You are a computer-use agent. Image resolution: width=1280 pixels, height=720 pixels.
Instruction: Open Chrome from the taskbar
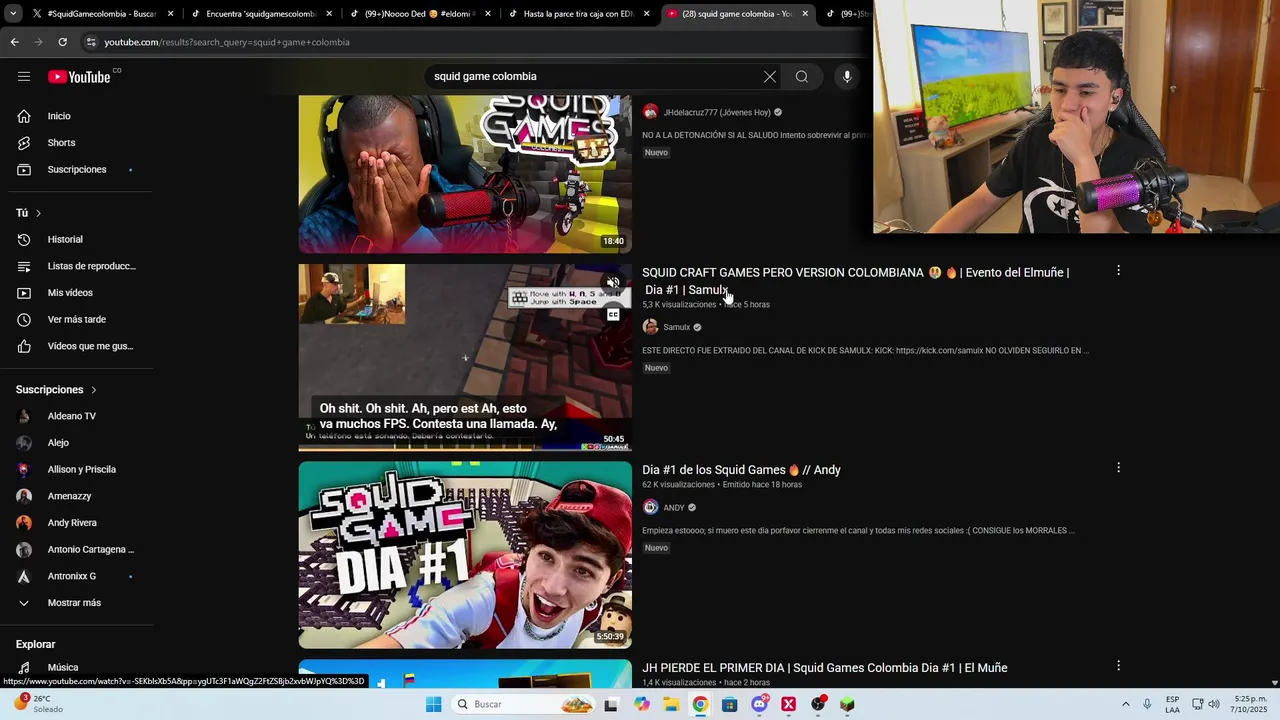pos(700,704)
